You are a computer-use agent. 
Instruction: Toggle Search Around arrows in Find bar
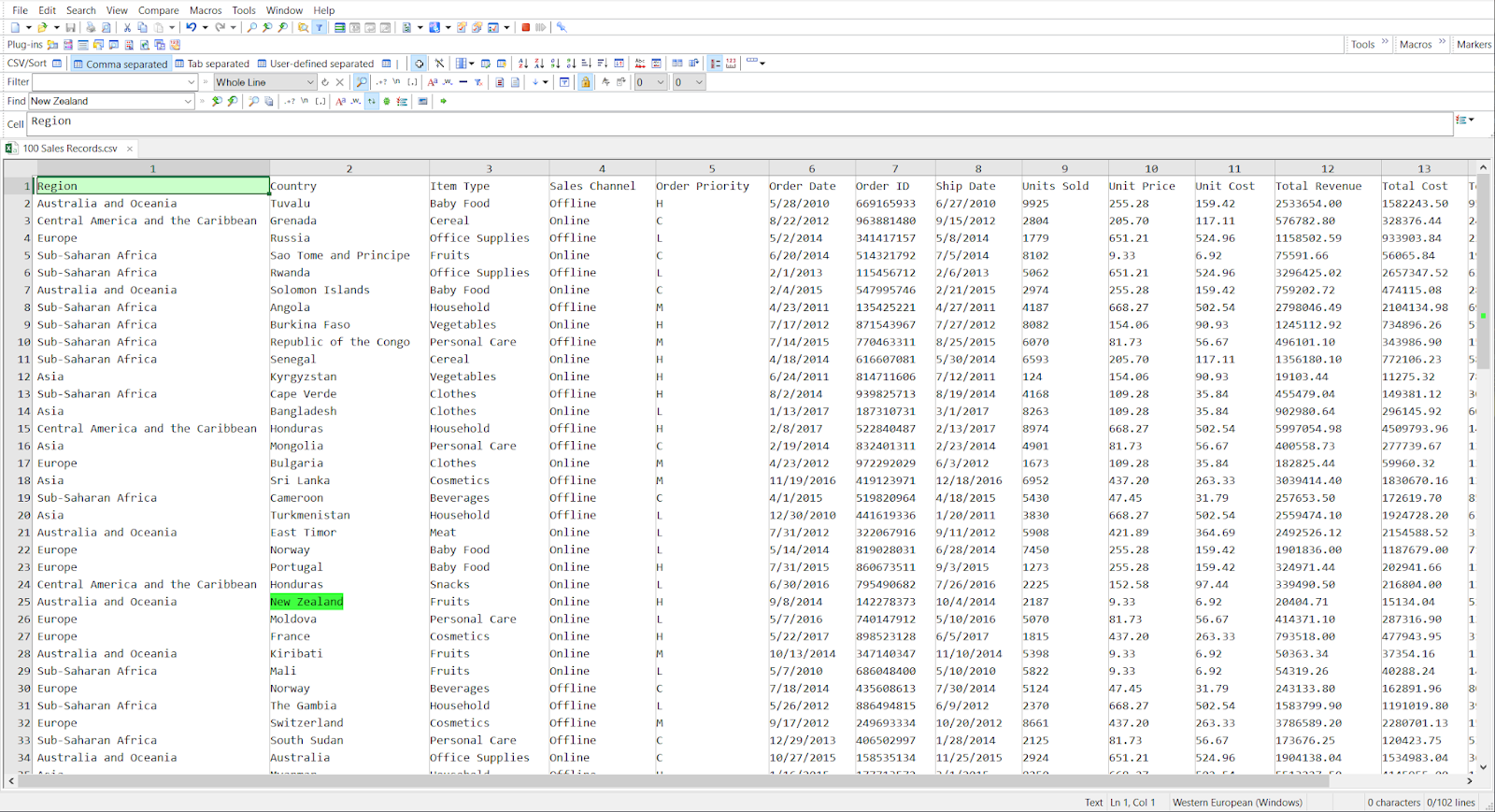(371, 101)
